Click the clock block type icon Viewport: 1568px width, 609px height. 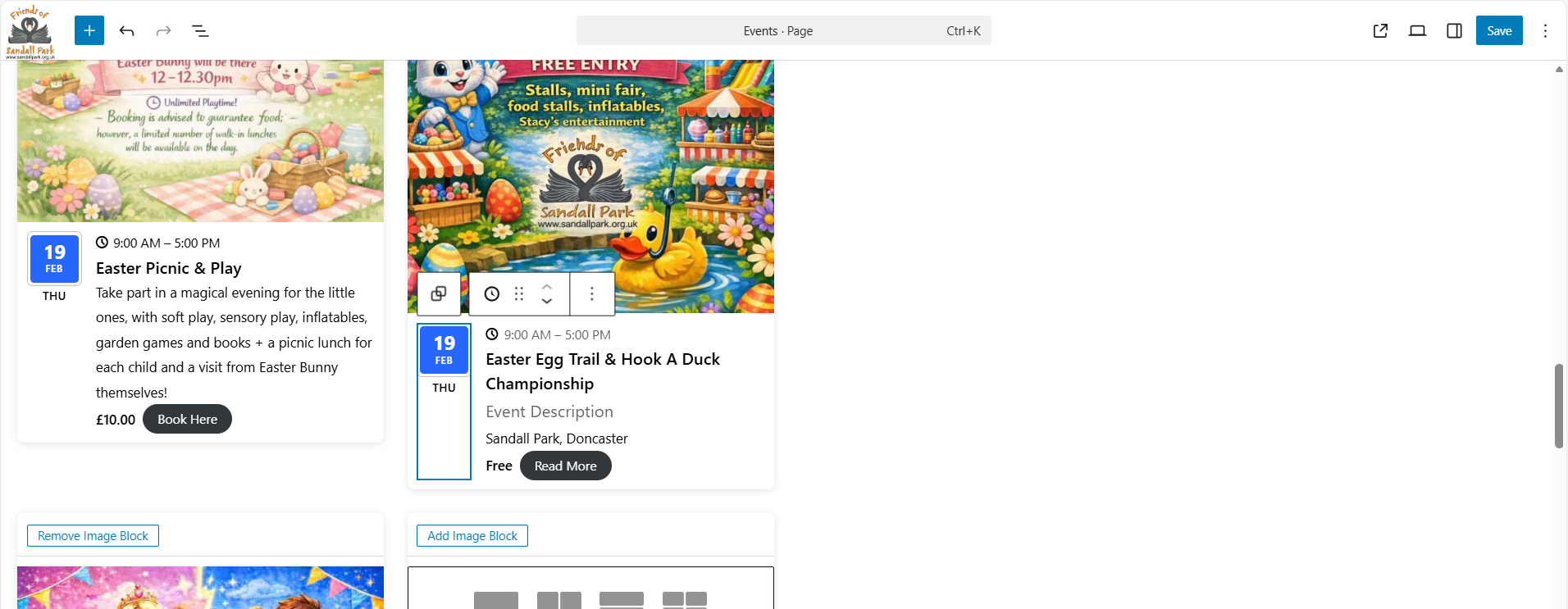(x=491, y=293)
